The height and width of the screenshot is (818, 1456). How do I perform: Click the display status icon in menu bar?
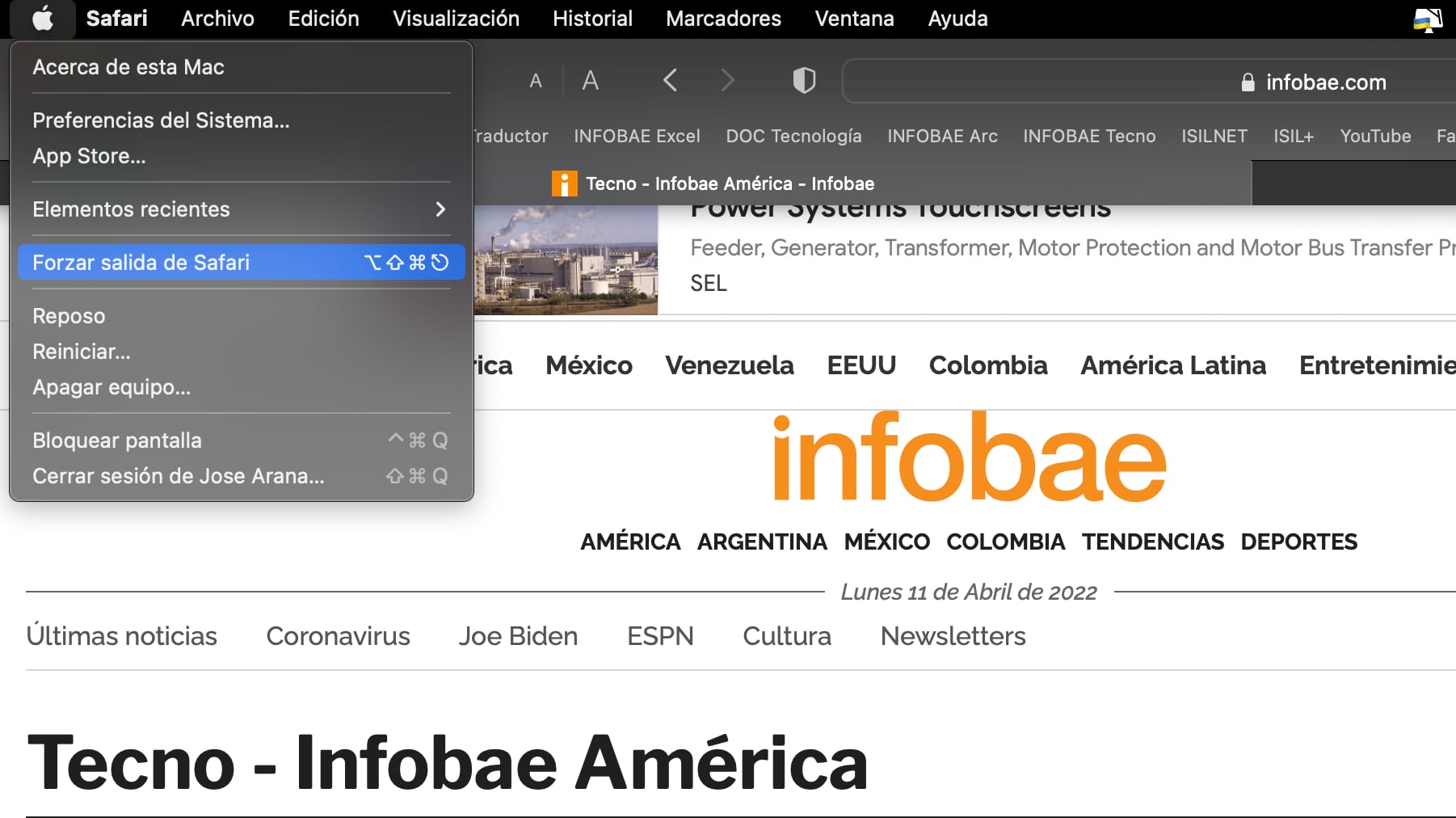(1427, 19)
